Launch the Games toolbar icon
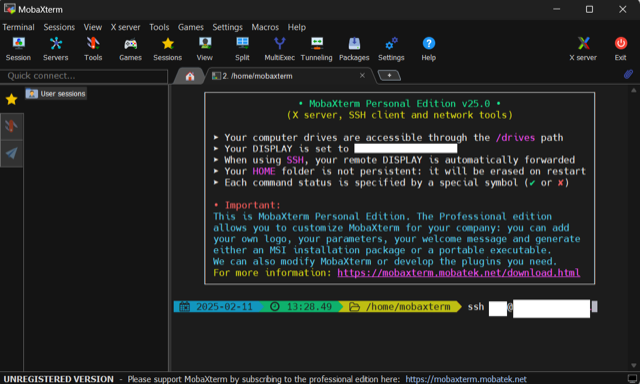The width and height of the screenshot is (640, 384). pyautogui.click(x=131, y=49)
